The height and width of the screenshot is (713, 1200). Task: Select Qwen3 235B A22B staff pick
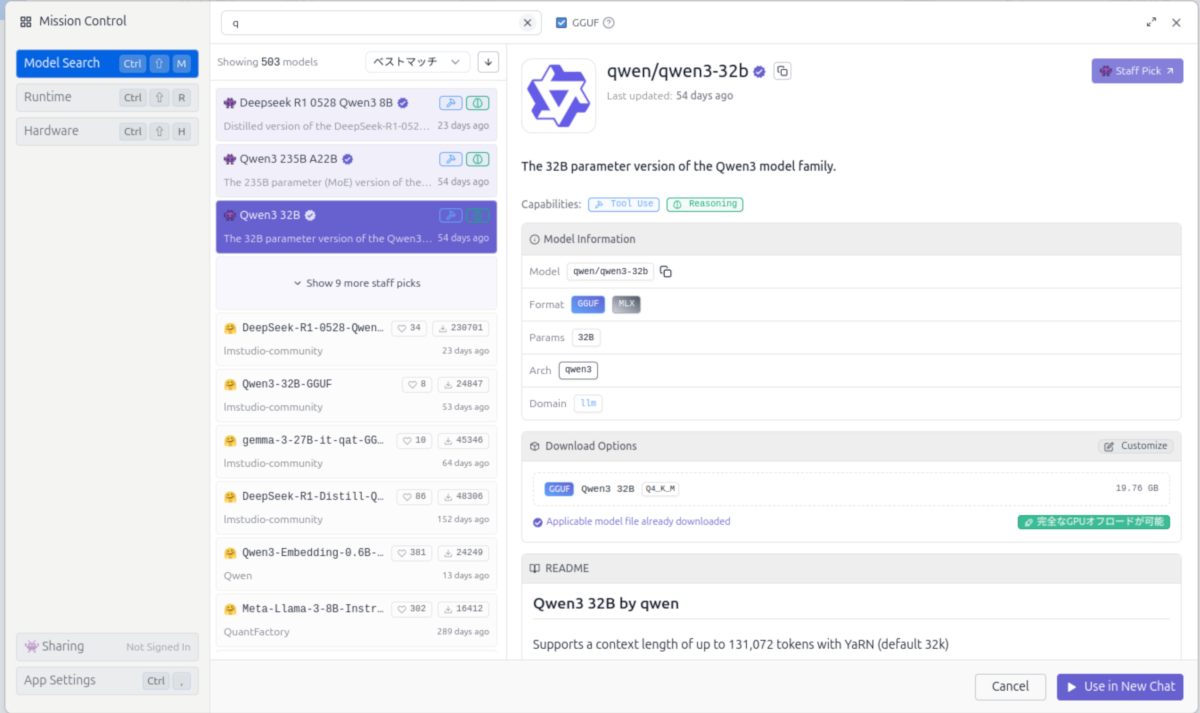[356, 170]
